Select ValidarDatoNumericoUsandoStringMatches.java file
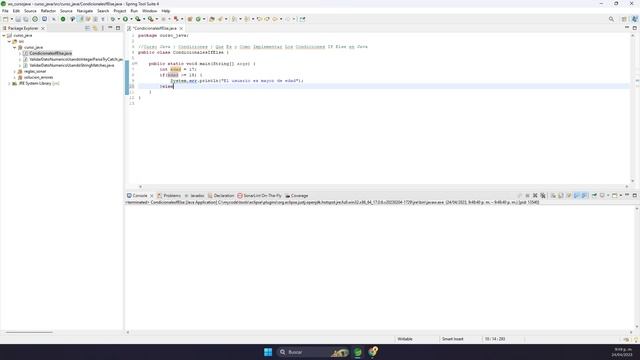Screen dimensions: 640x360 click(x=71, y=65)
